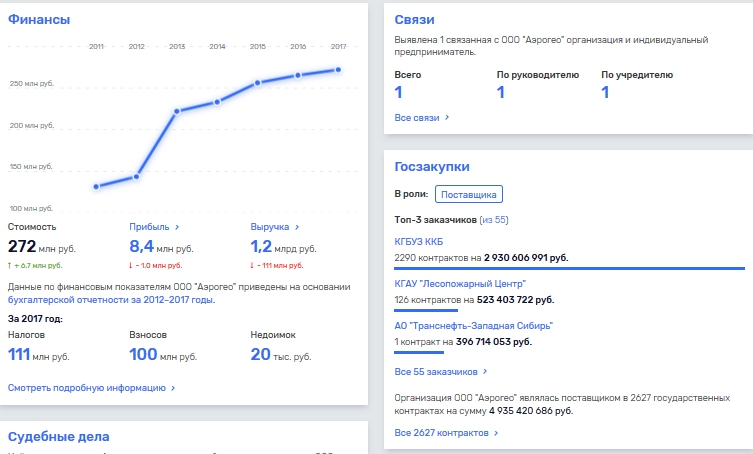753x454 pixels.
Task: Click the 250 млн руб. axis label
Action: [32, 84]
